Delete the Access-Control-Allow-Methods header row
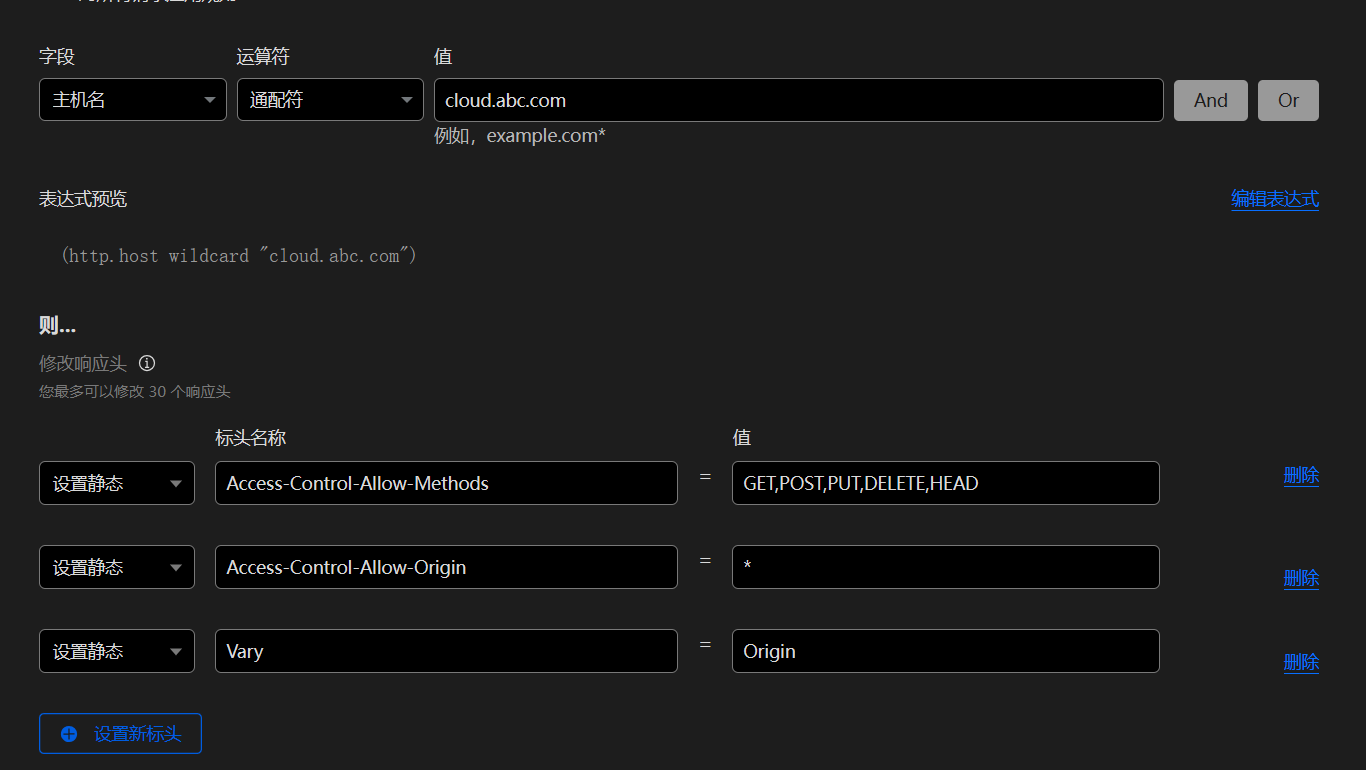This screenshot has width=1366, height=770. (x=1301, y=476)
